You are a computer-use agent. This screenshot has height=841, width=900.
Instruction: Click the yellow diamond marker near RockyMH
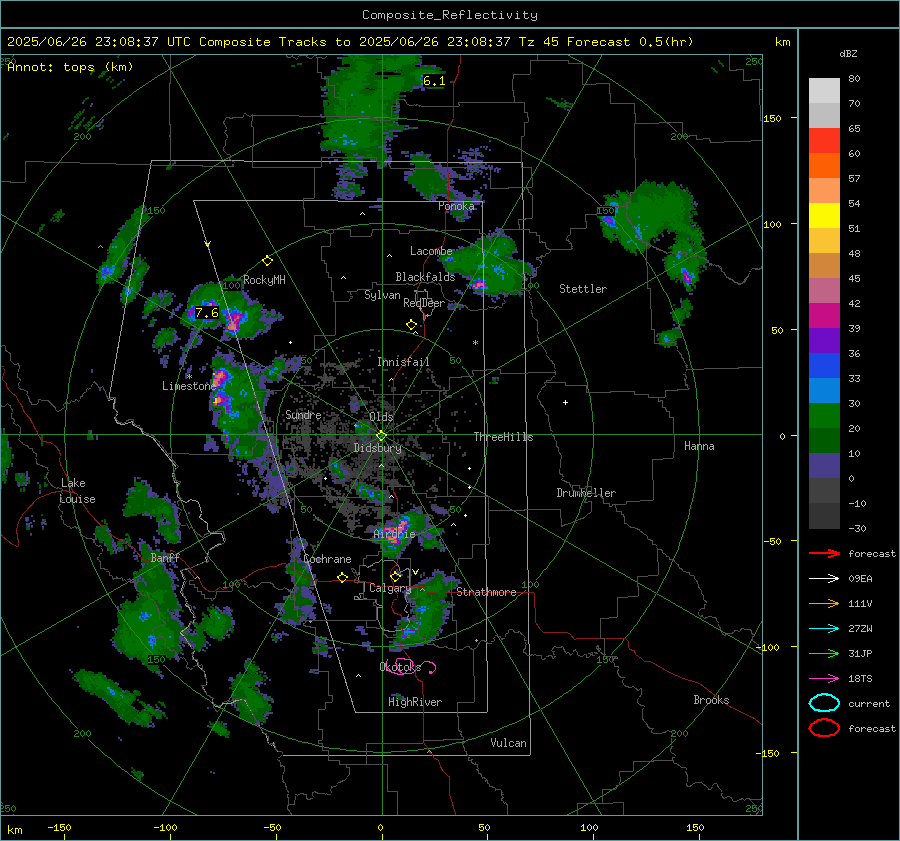[267, 261]
